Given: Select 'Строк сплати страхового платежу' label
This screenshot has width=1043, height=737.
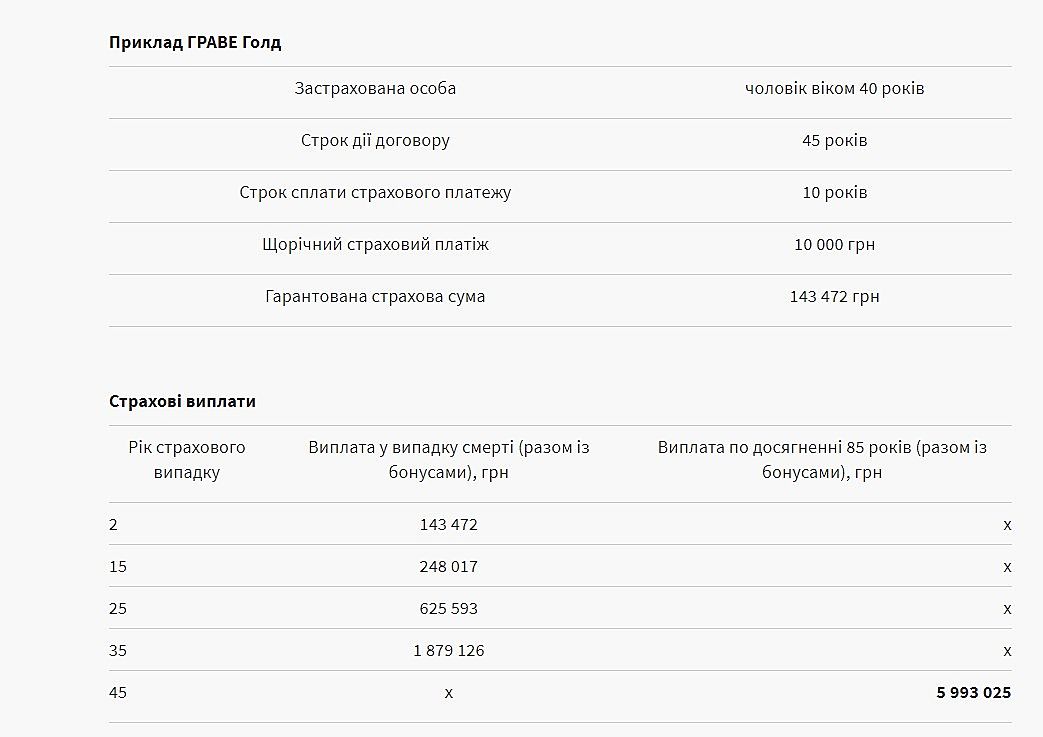Looking at the screenshot, I should [x=375, y=192].
